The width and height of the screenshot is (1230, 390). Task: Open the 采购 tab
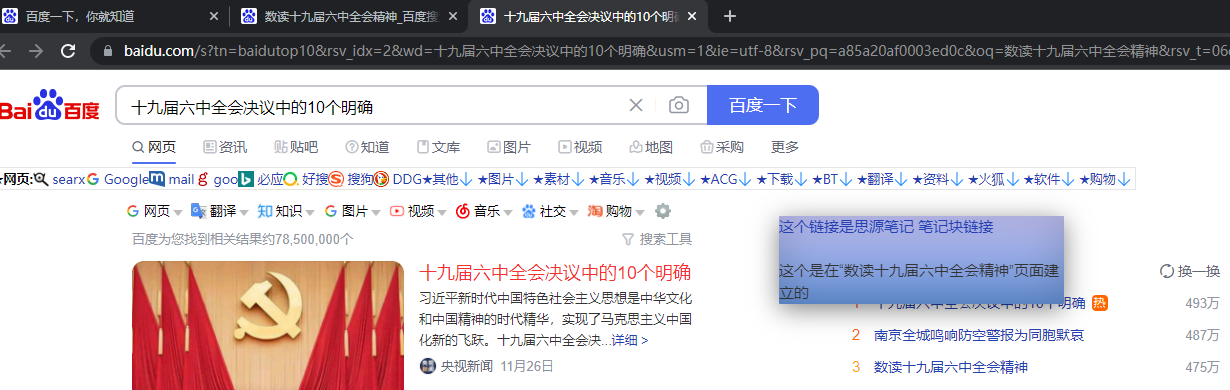722,147
